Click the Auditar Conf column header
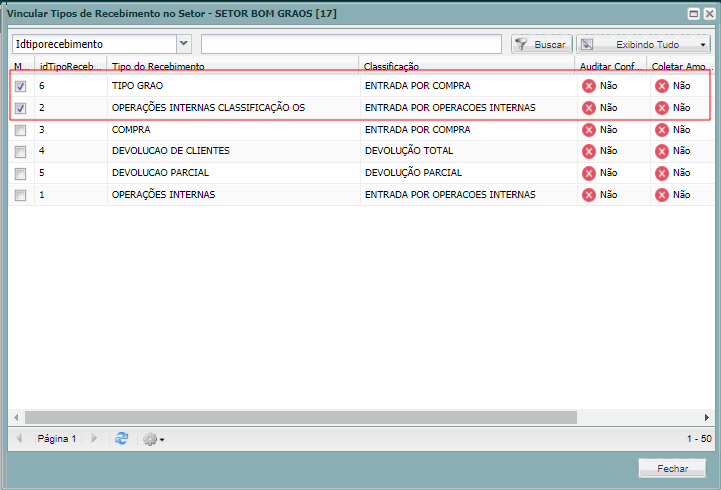 click(611, 66)
